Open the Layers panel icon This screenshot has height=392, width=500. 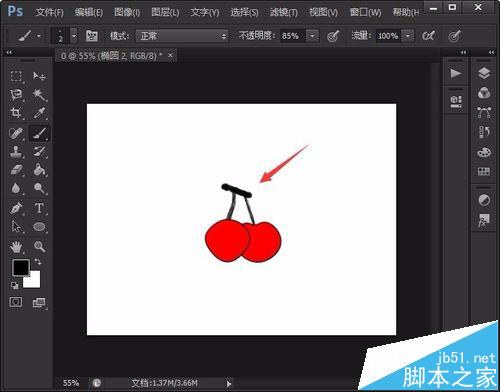click(x=484, y=73)
